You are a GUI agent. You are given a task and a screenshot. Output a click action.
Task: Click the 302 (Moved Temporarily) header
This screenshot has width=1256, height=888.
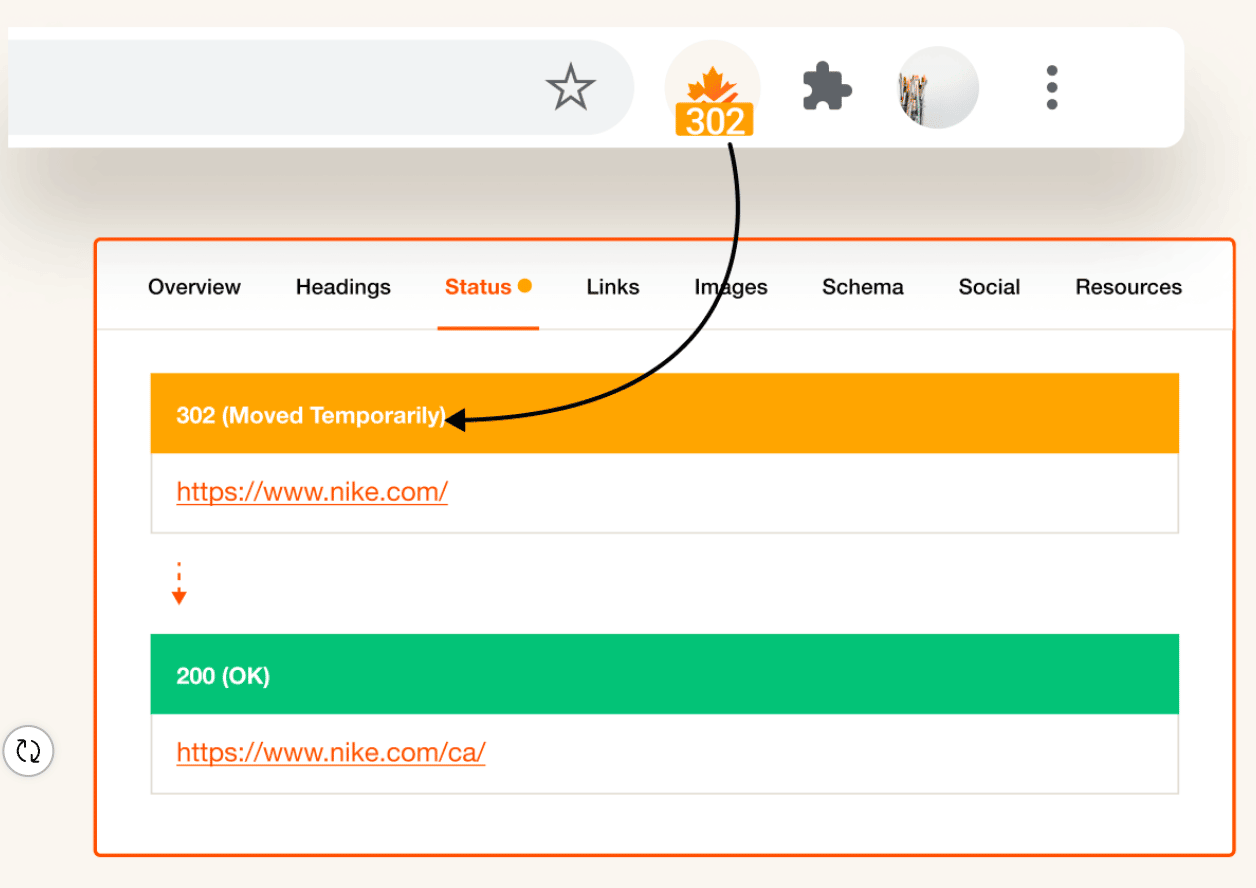click(665, 414)
